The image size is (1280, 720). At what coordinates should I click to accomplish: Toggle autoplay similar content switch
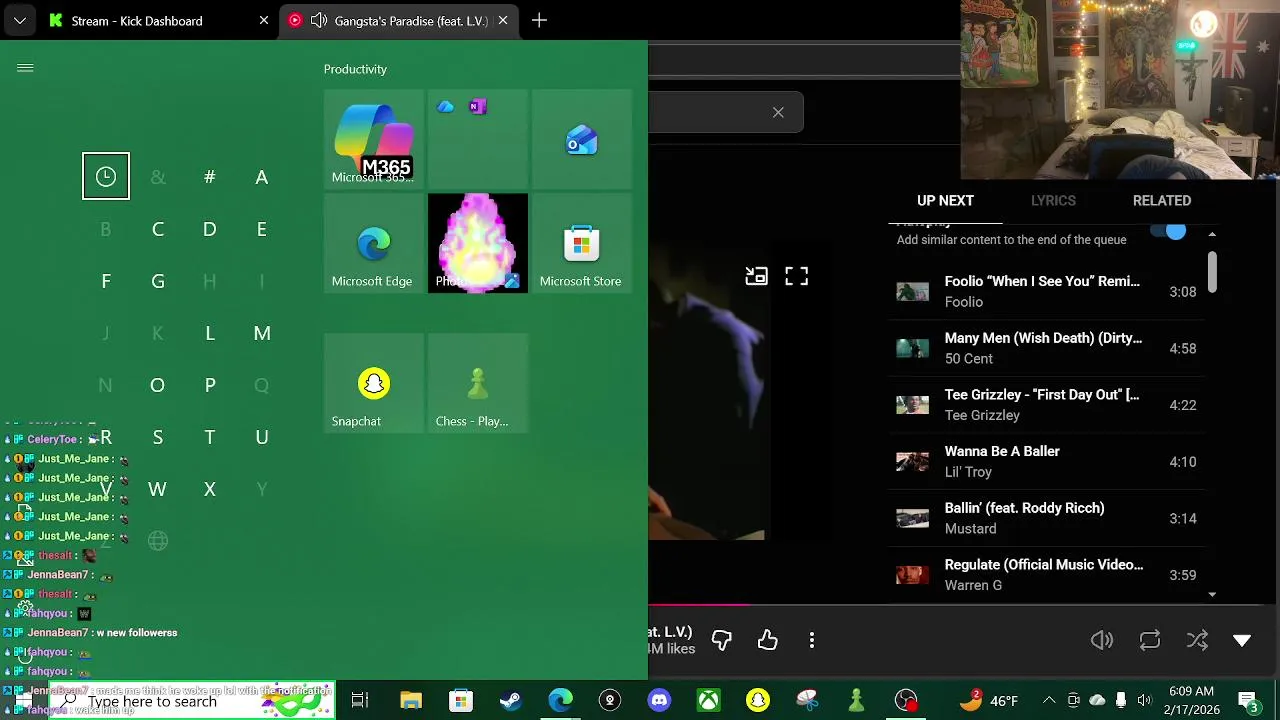(1168, 232)
